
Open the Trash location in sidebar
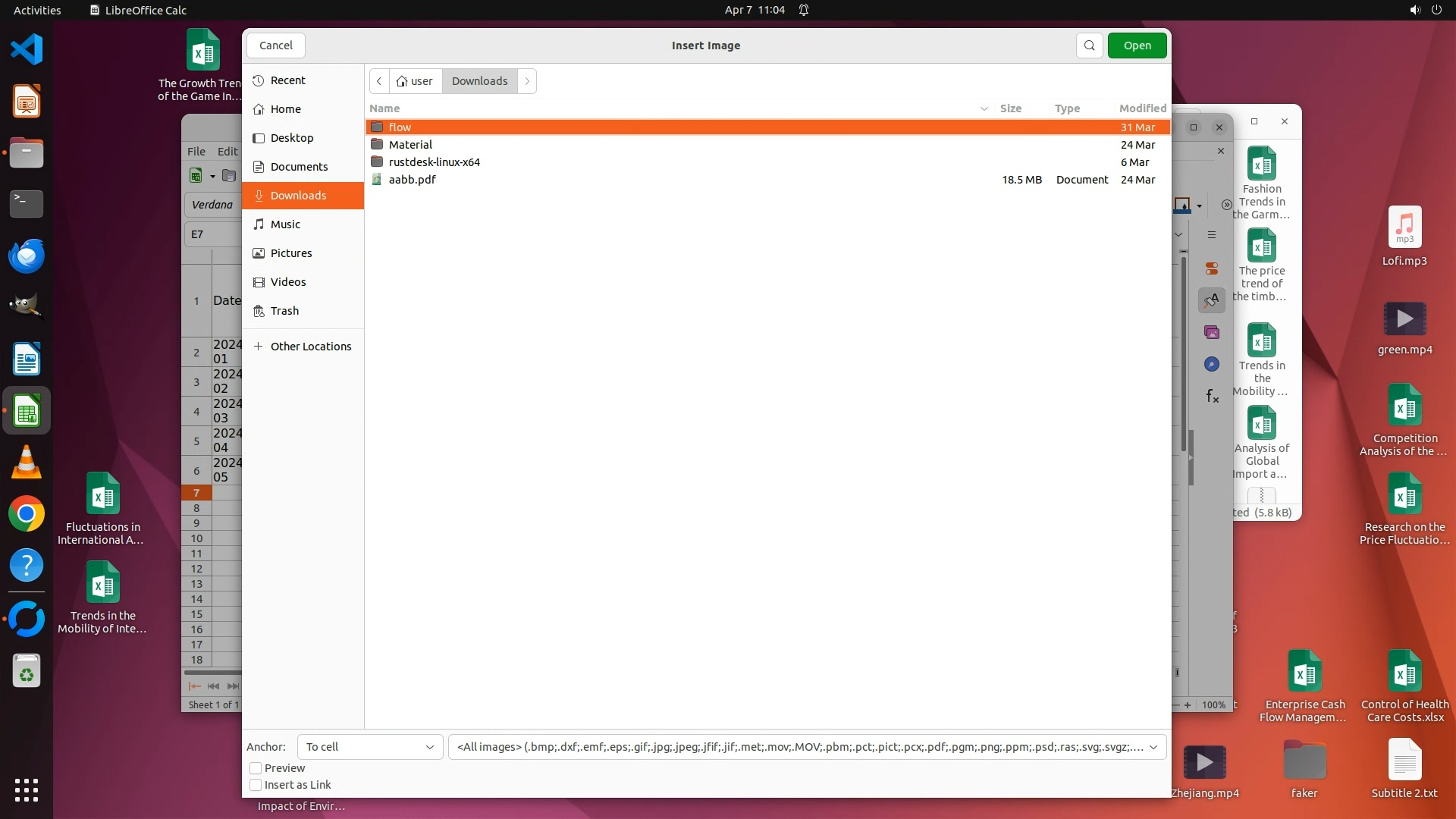284,311
